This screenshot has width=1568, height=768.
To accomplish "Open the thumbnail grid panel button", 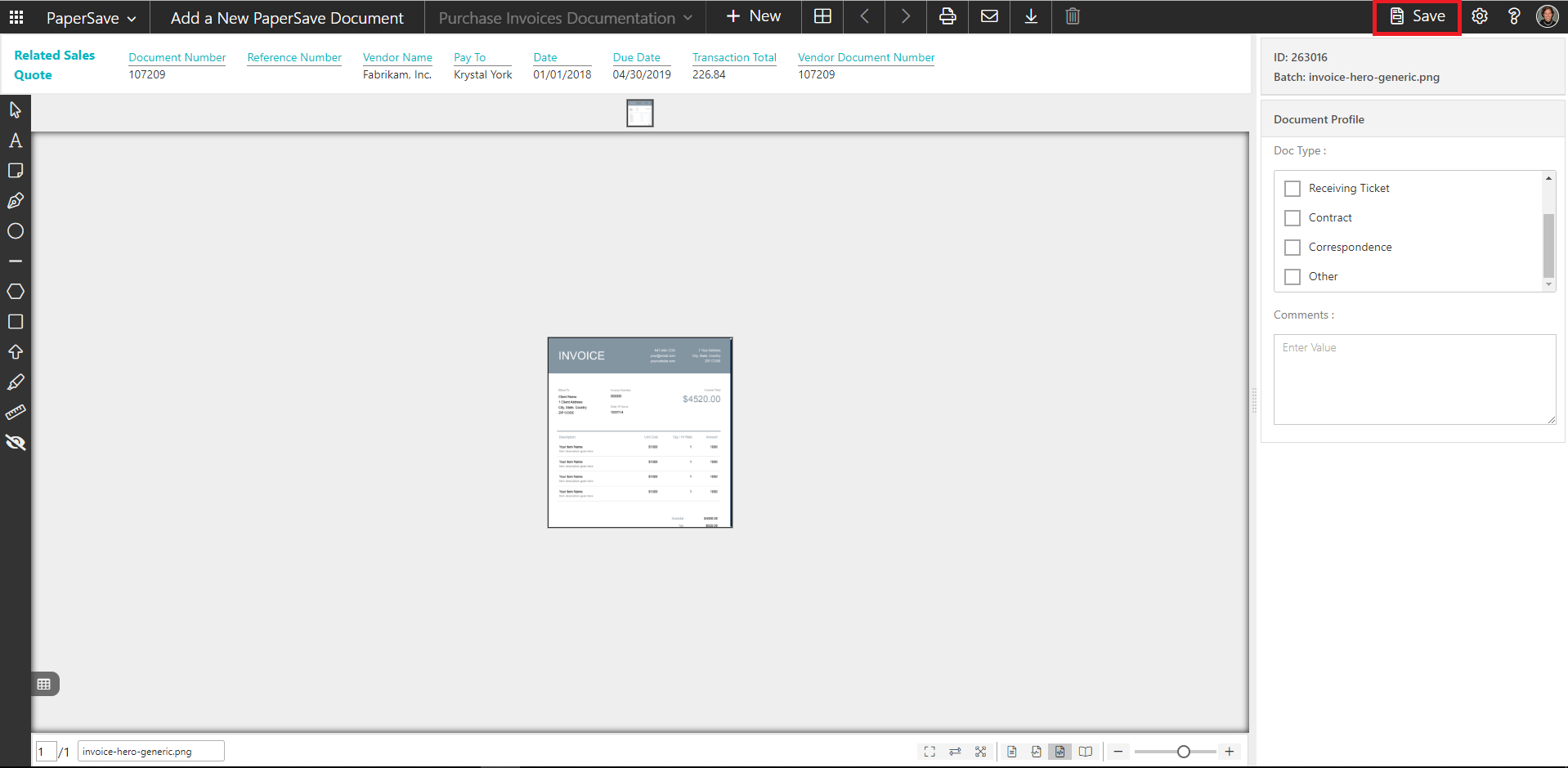I will click(44, 684).
